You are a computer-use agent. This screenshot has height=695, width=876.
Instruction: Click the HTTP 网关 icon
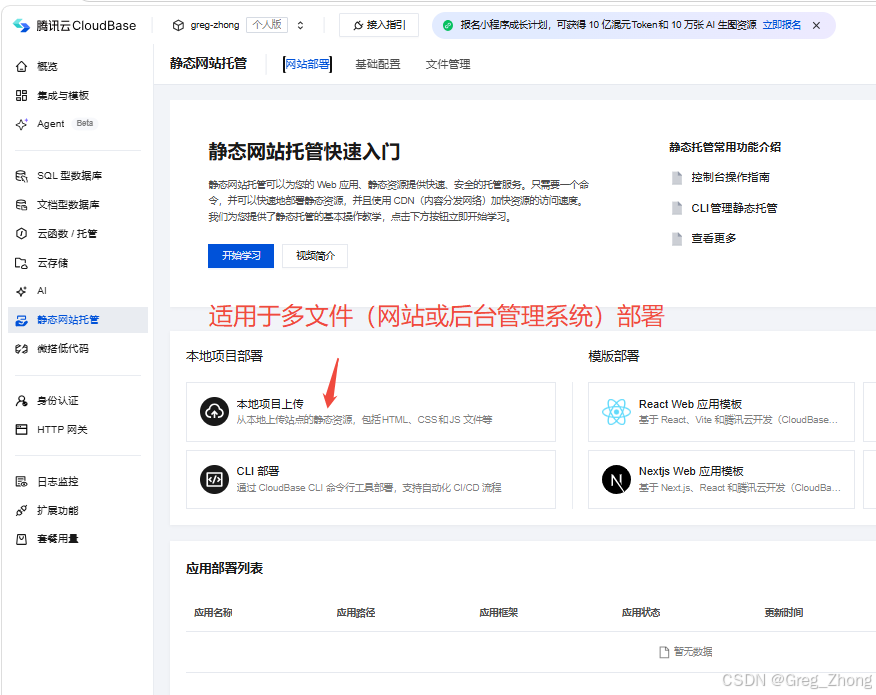pos(21,430)
